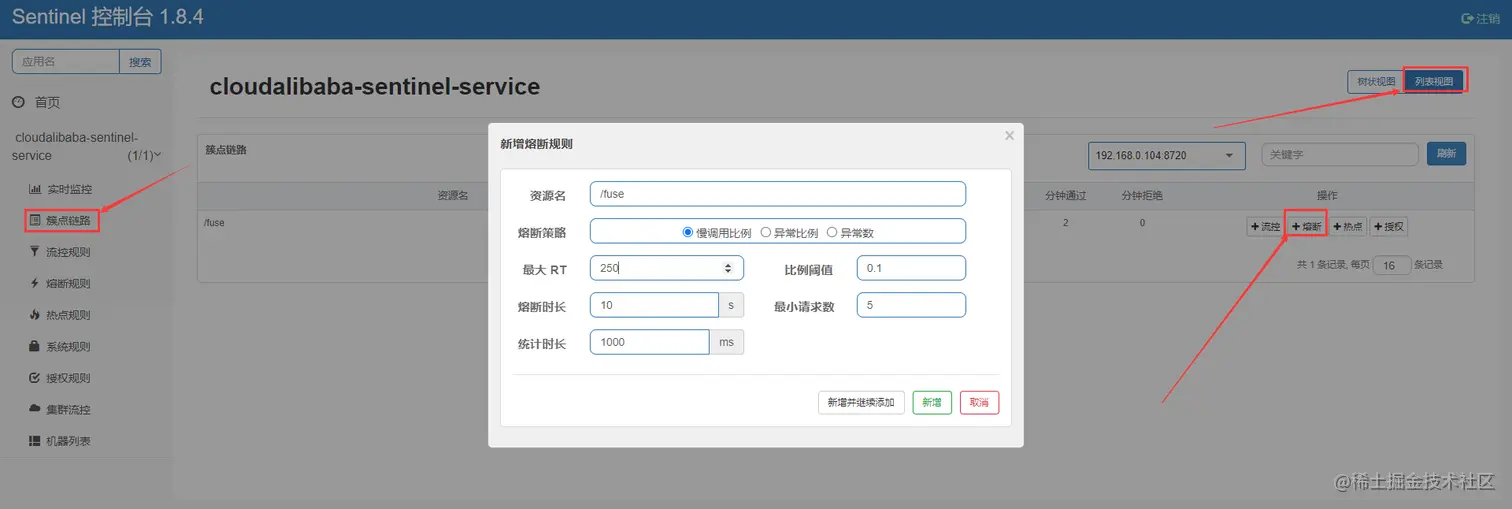Click the 比例阈值 field showing 0.1

pos(911,268)
